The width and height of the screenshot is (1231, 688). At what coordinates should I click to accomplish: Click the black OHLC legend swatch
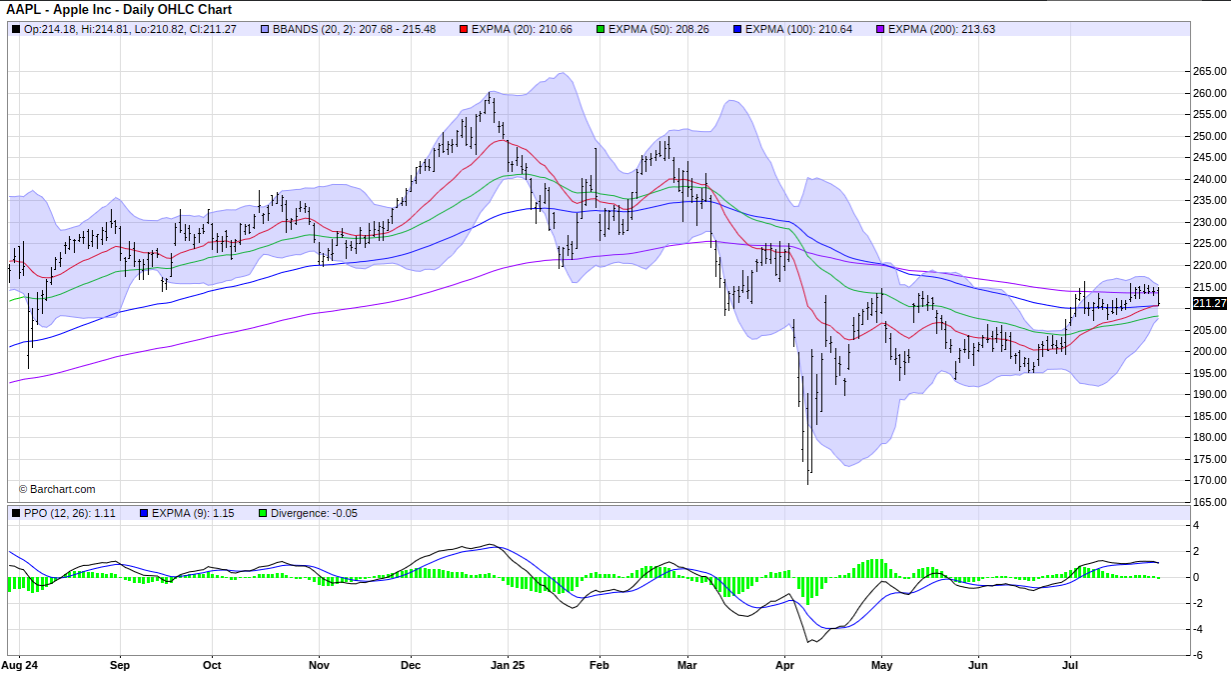click(x=16, y=29)
